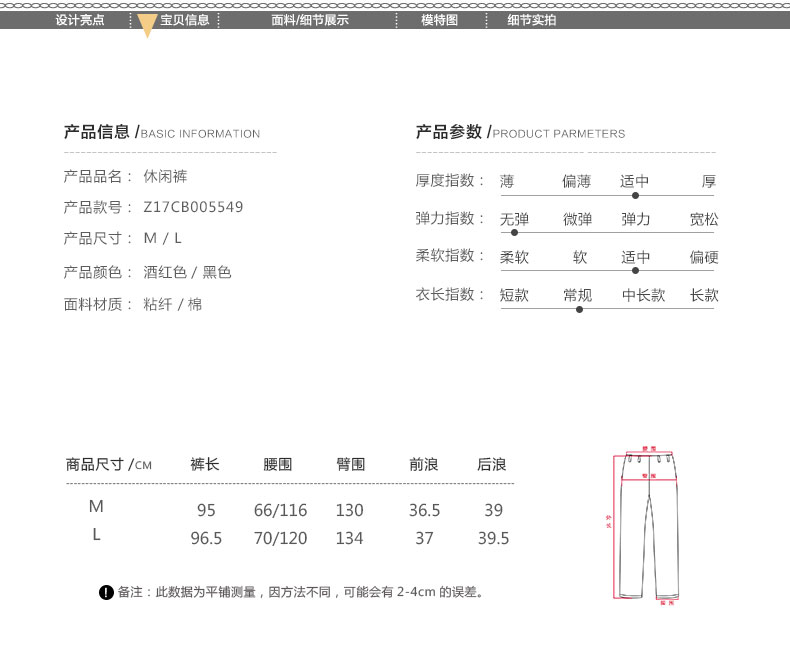The height and width of the screenshot is (649, 790).
Task: Select the 面料/细节展示 tab
Action: point(310,20)
